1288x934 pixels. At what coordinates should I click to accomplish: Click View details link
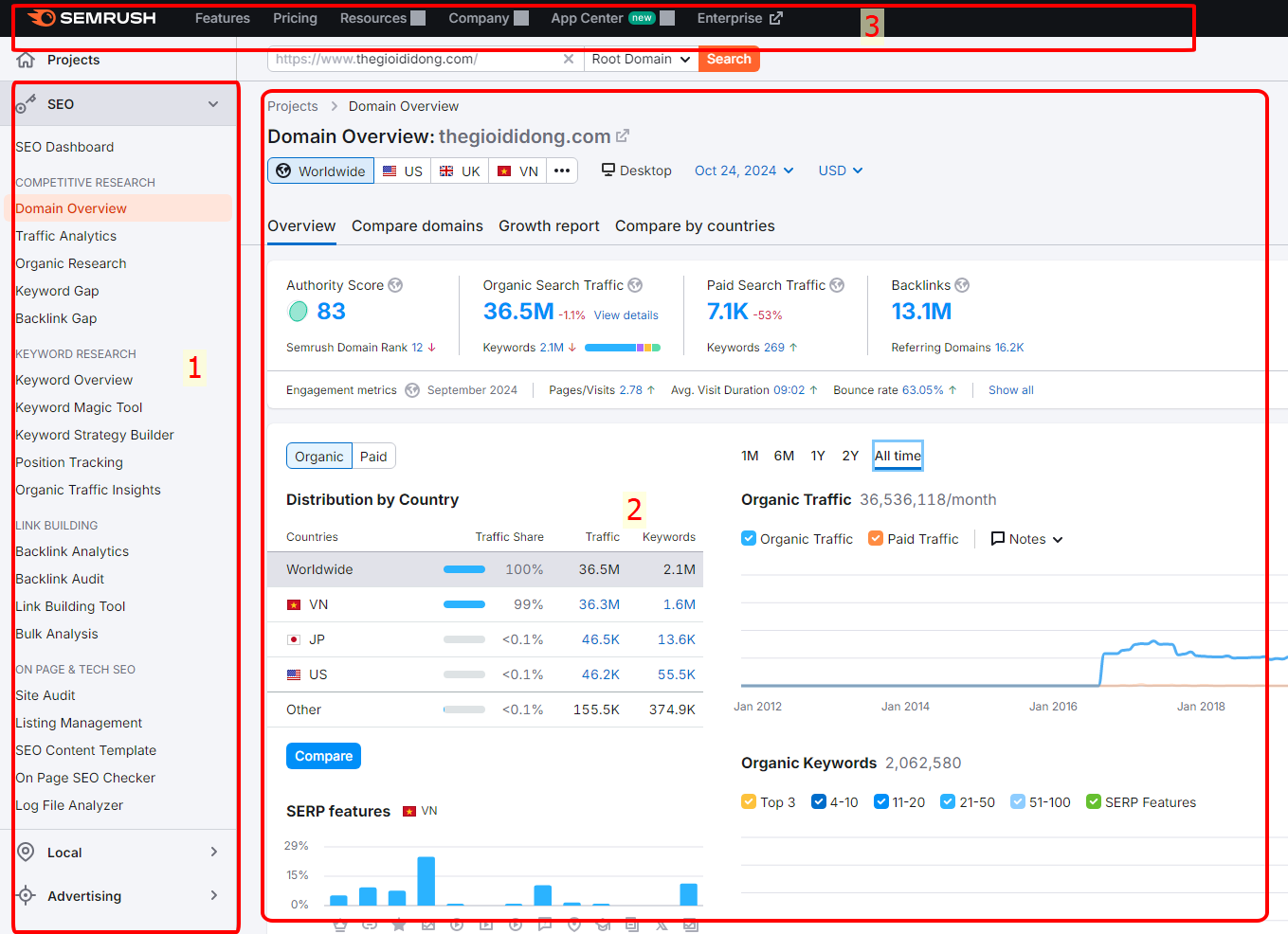pos(626,315)
